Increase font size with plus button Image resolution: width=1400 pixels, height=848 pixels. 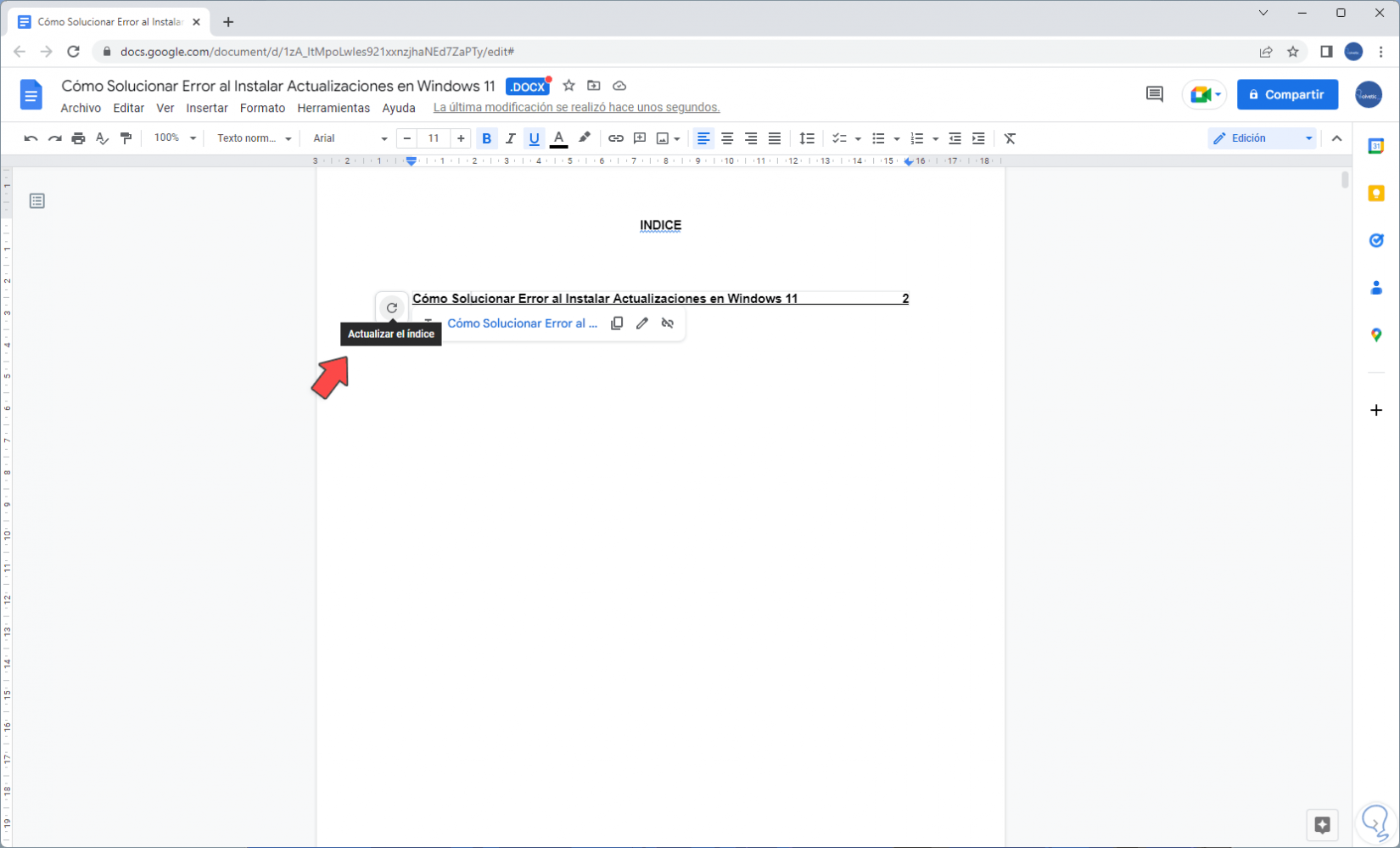click(x=461, y=138)
